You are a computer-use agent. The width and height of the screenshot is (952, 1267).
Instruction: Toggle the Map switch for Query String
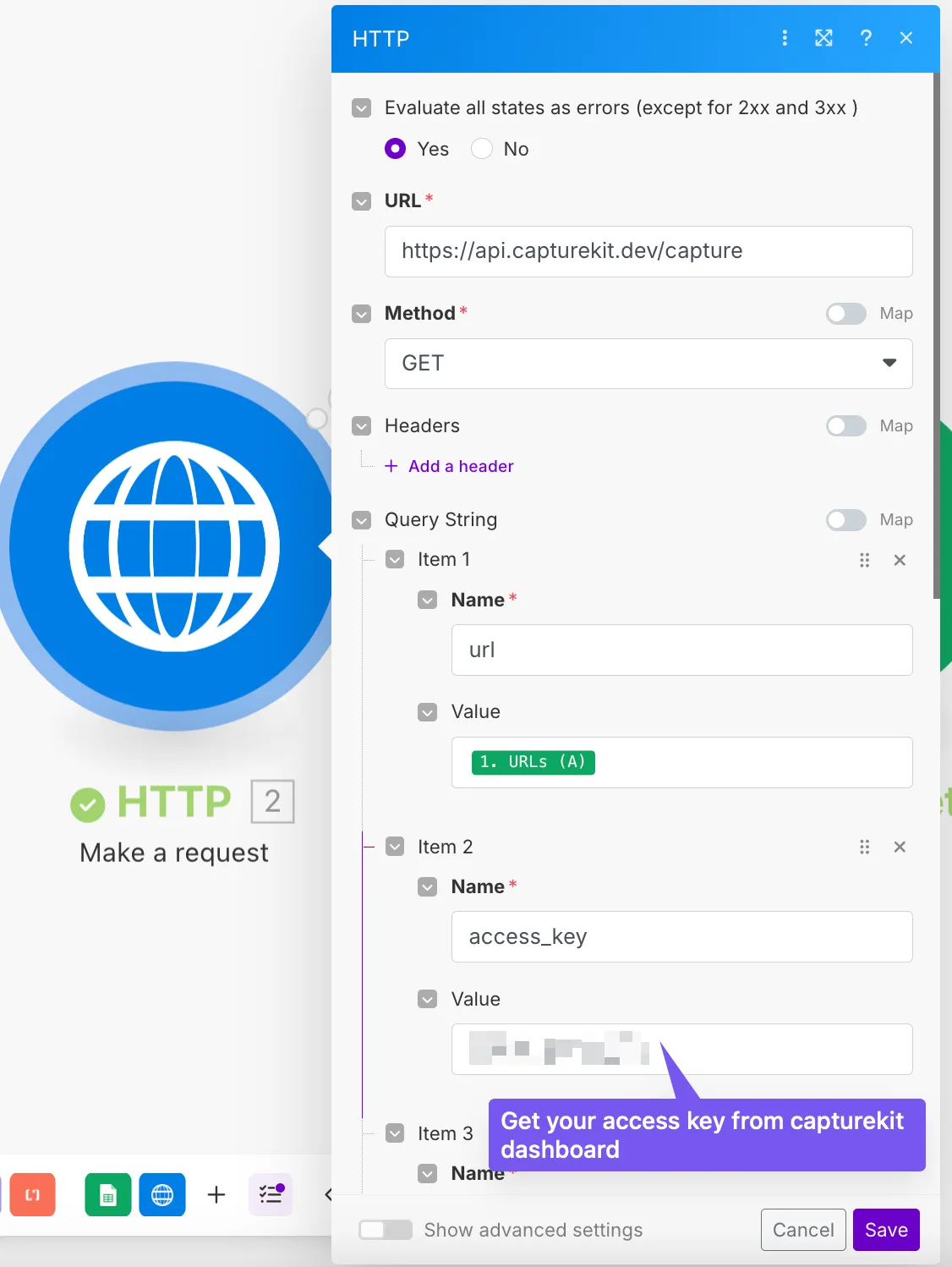click(846, 520)
